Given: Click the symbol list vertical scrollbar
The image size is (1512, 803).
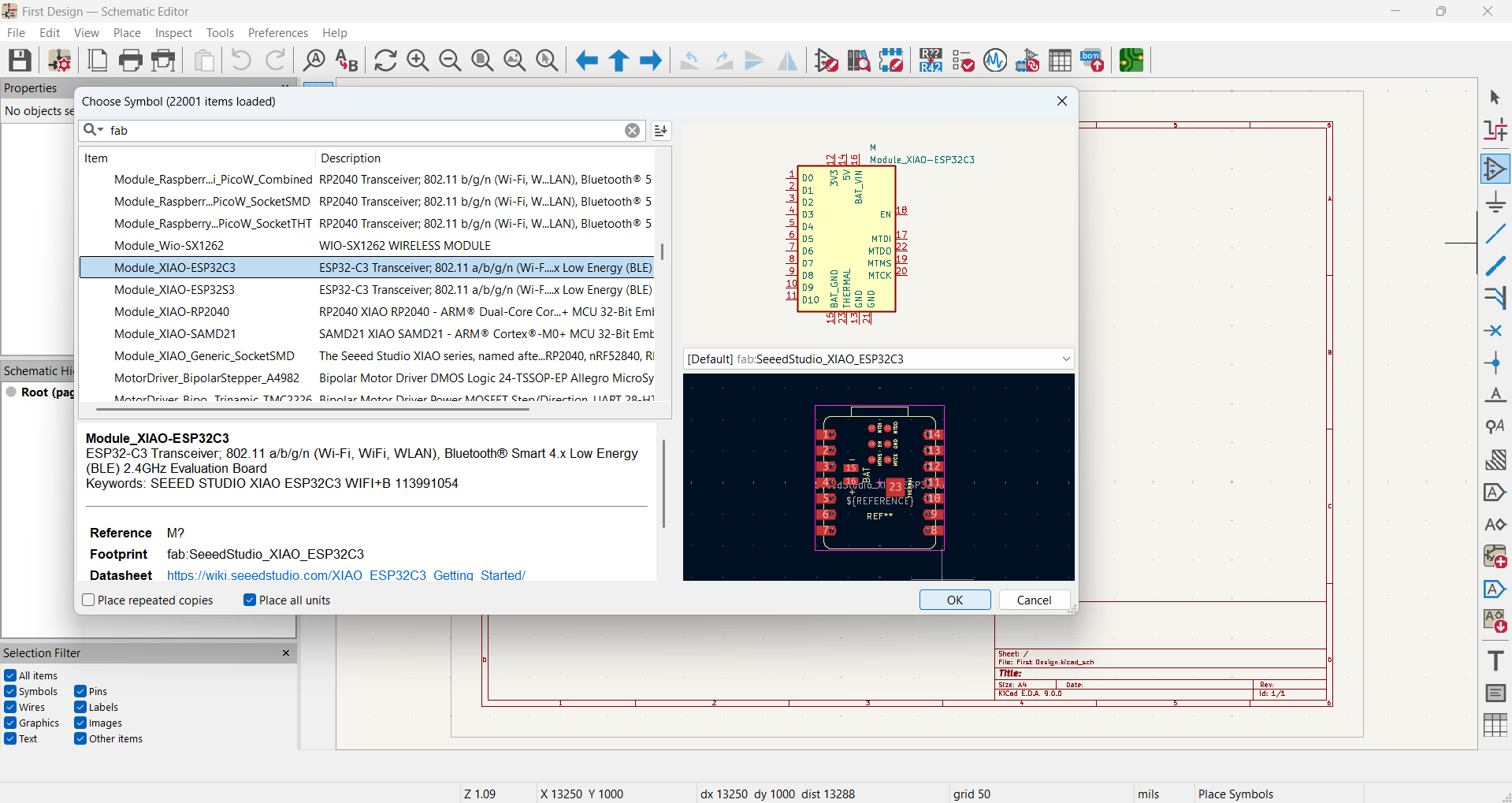Looking at the screenshot, I should click(662, 252).
